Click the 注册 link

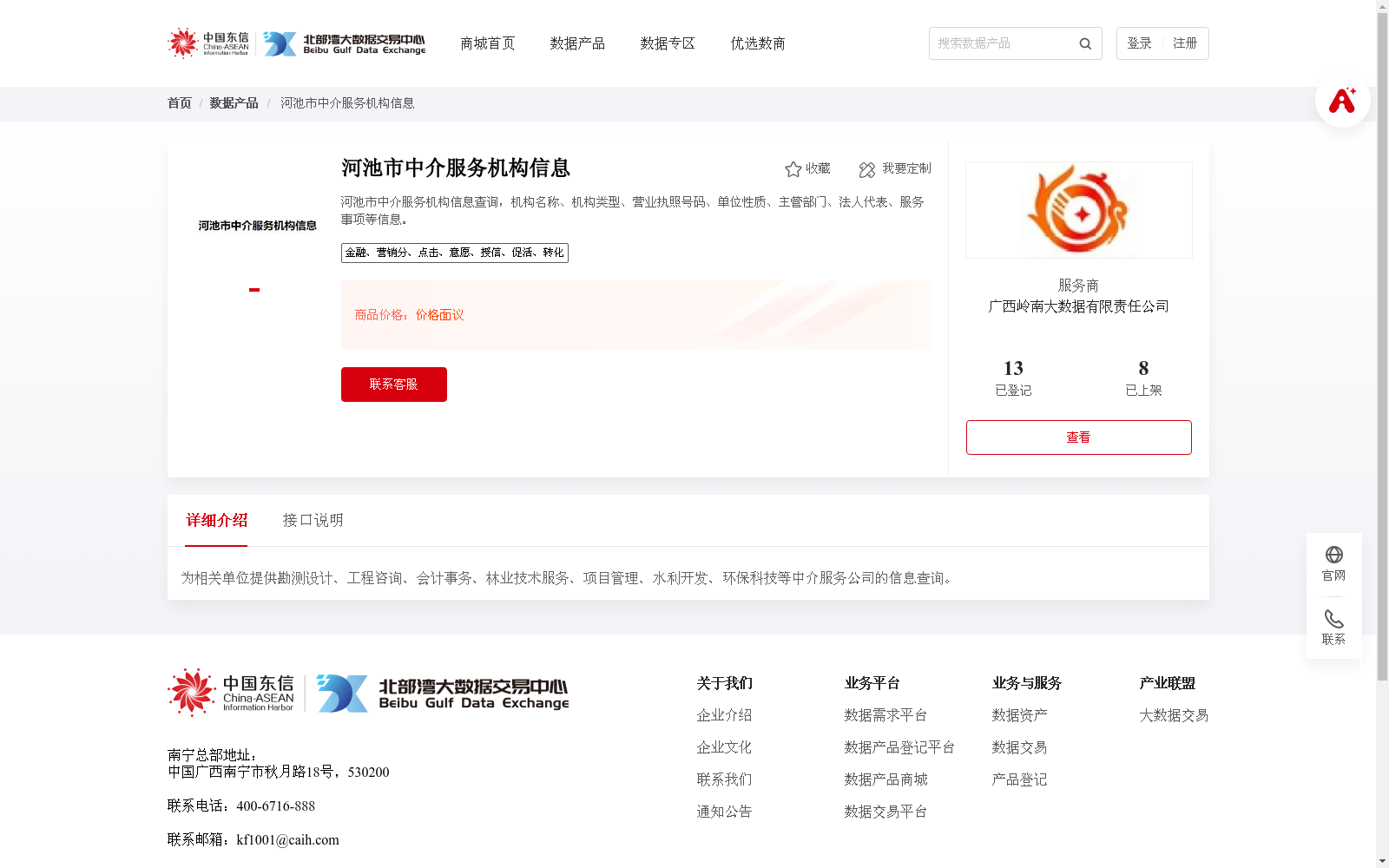tap(1185, 43)
